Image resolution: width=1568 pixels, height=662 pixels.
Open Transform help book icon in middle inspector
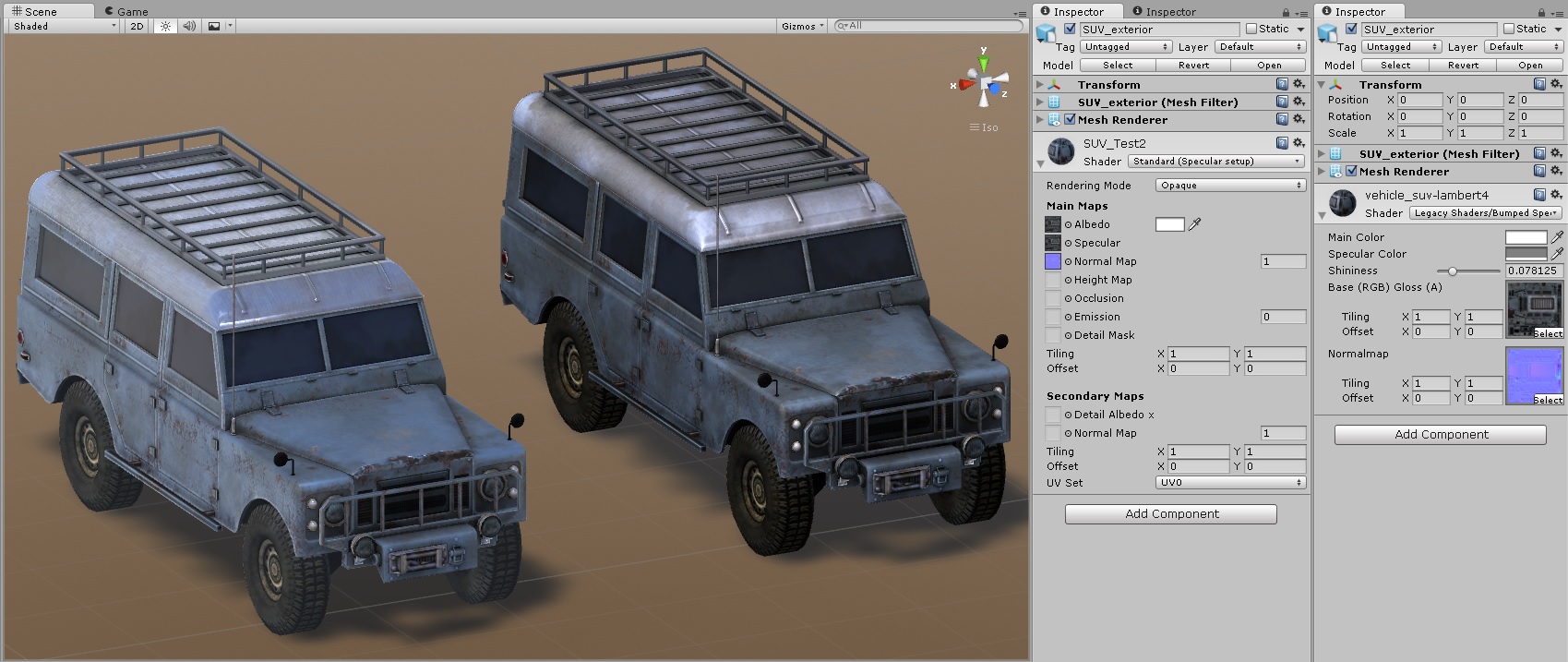tap(1282, 84)
